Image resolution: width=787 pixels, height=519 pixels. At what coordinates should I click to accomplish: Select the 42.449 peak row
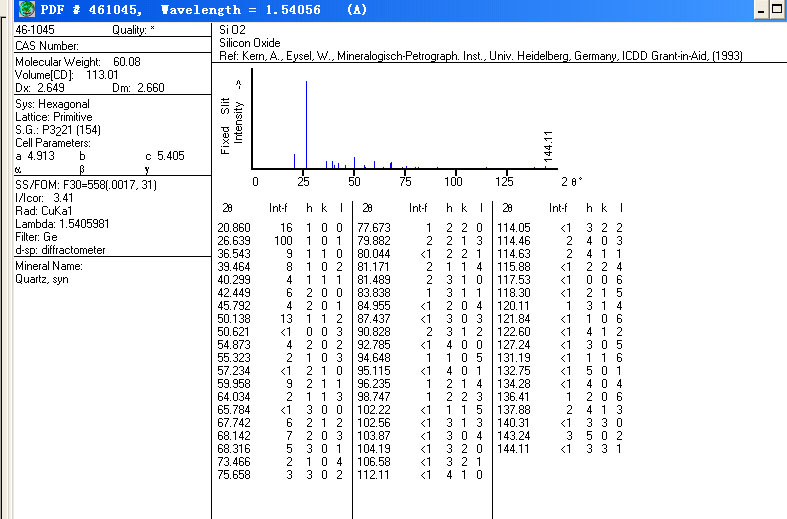[281, 293]
